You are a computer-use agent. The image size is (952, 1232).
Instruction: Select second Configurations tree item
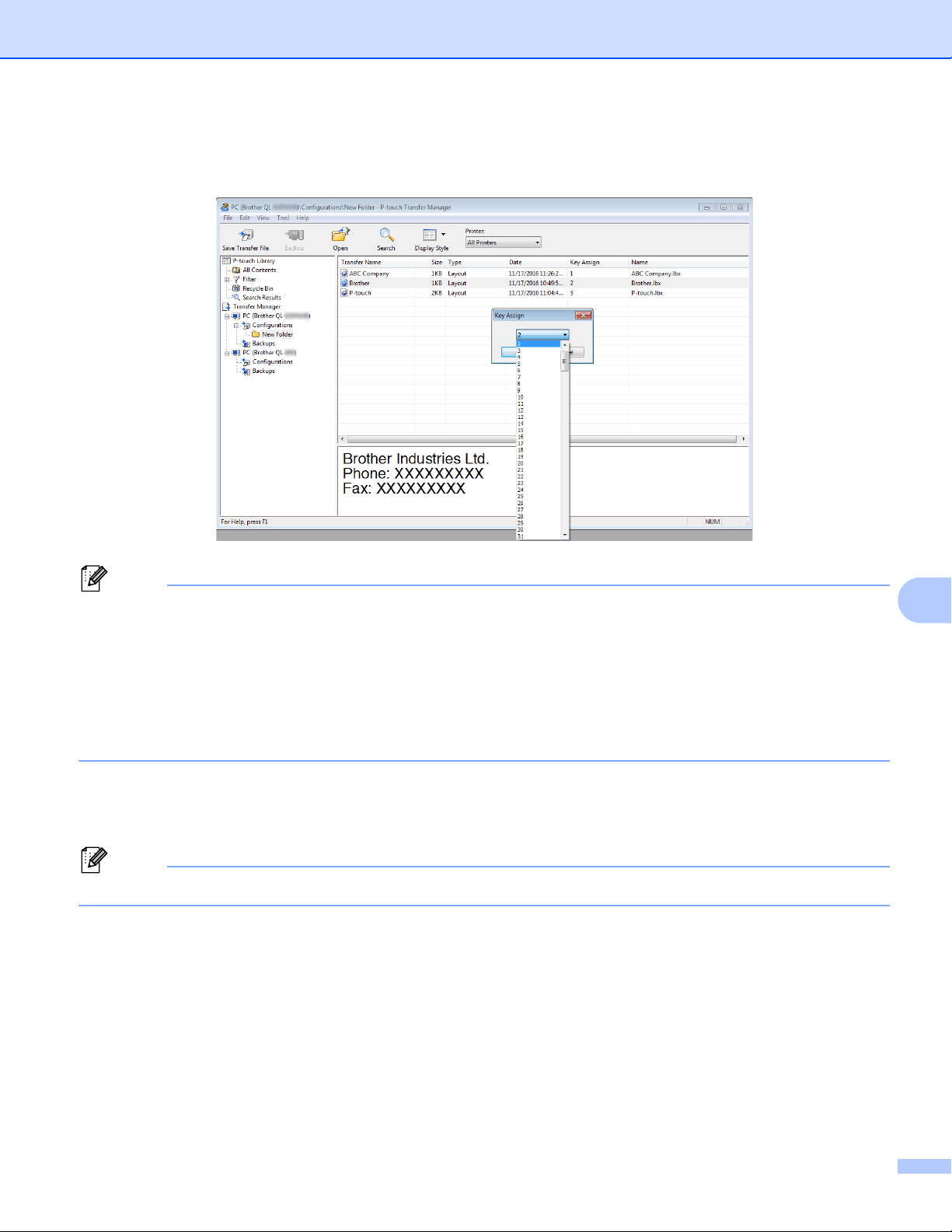272,362
